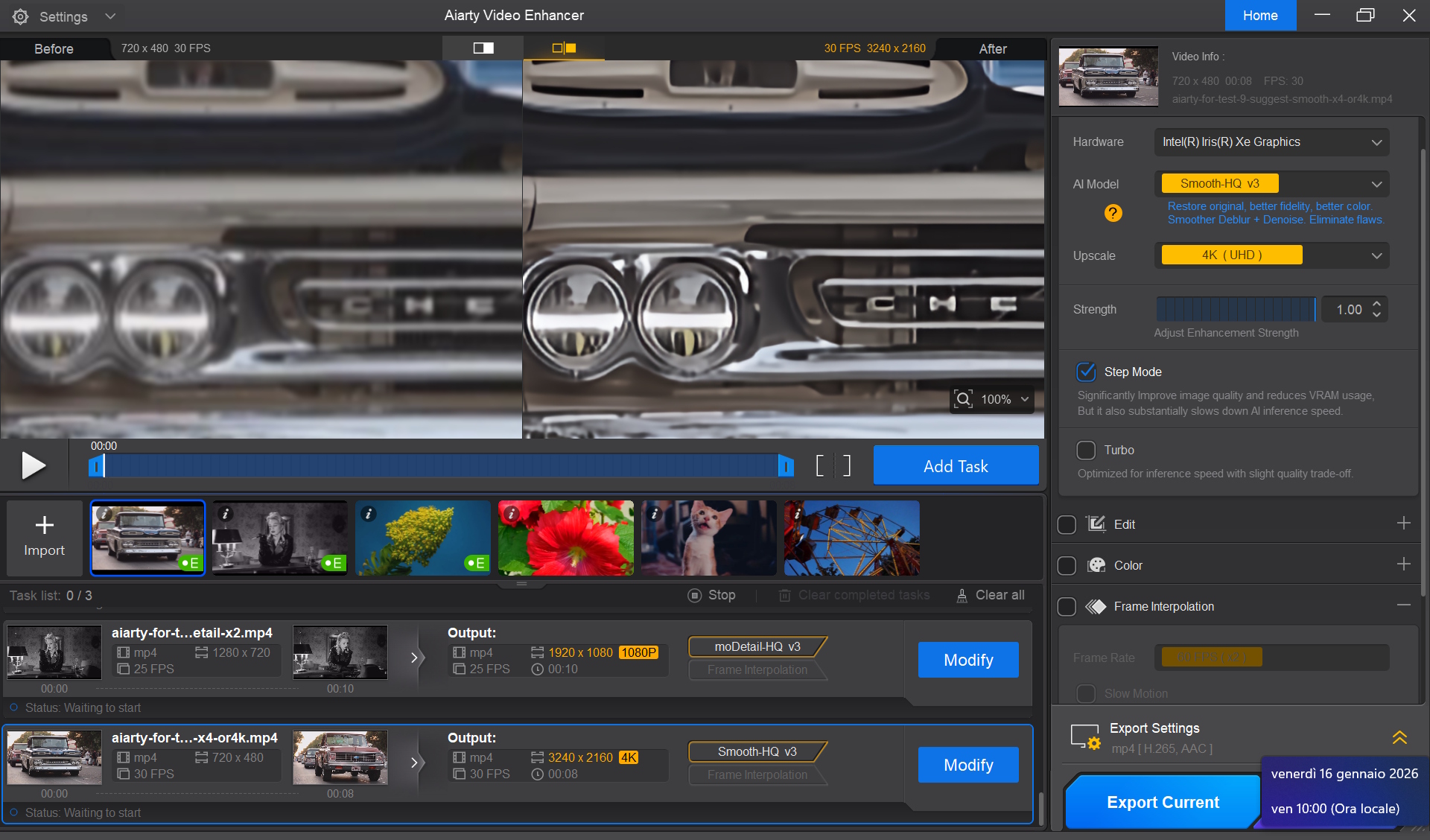Click the Clear all broom icon
Viewport: 1430px width, 840px height.
click(x=962, y=596)
